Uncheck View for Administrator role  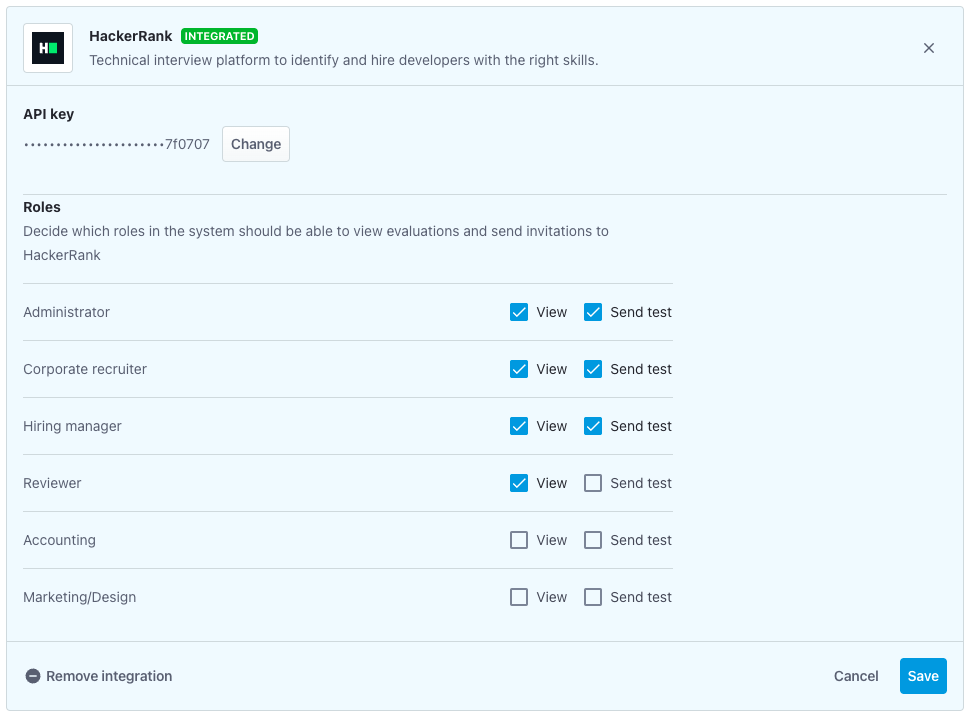coord(519,312)
